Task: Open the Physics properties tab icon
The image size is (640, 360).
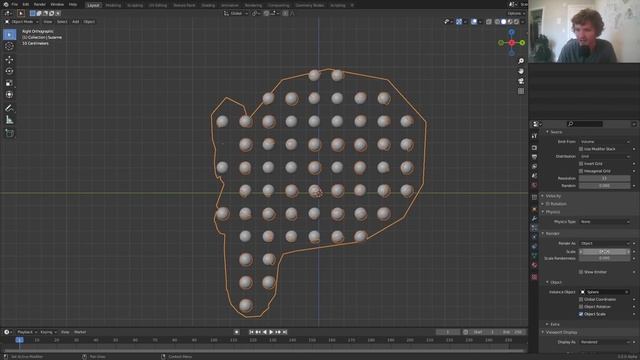Action: tap(534, 237)
